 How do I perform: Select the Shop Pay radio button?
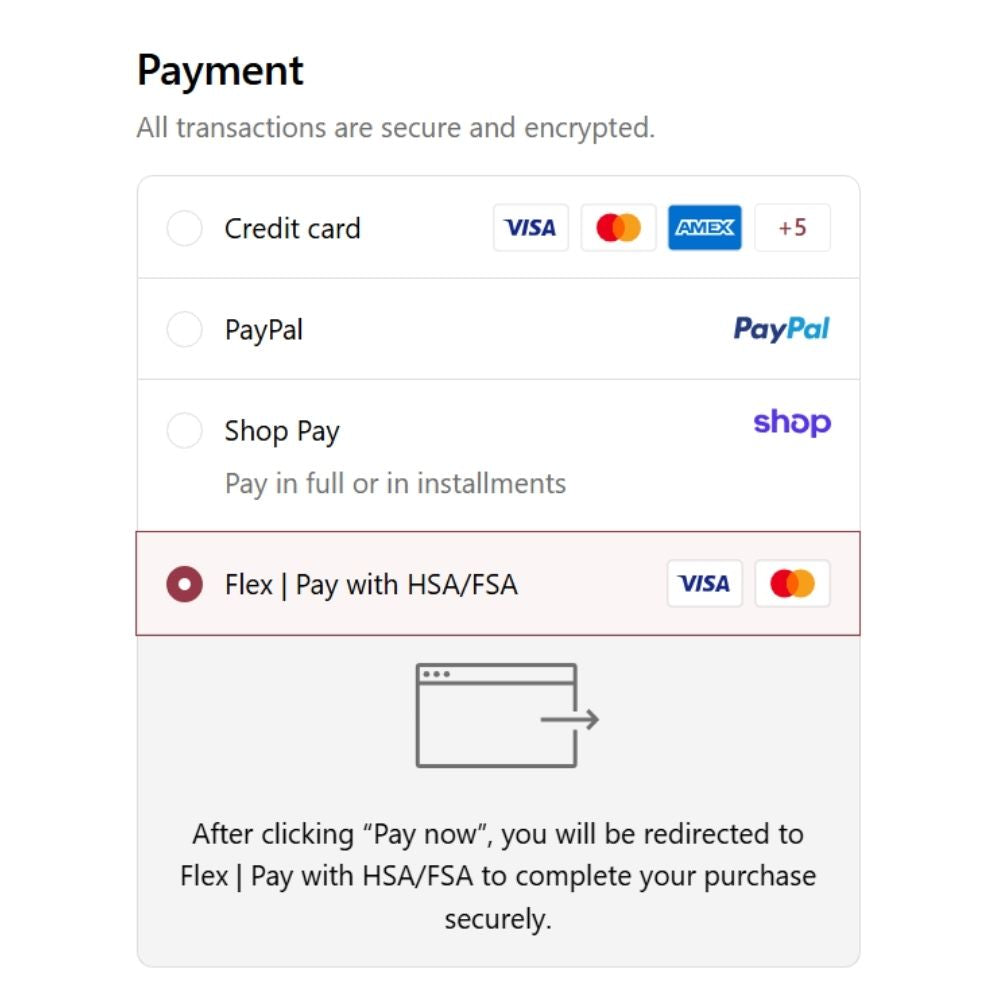(x=184, y=431)
